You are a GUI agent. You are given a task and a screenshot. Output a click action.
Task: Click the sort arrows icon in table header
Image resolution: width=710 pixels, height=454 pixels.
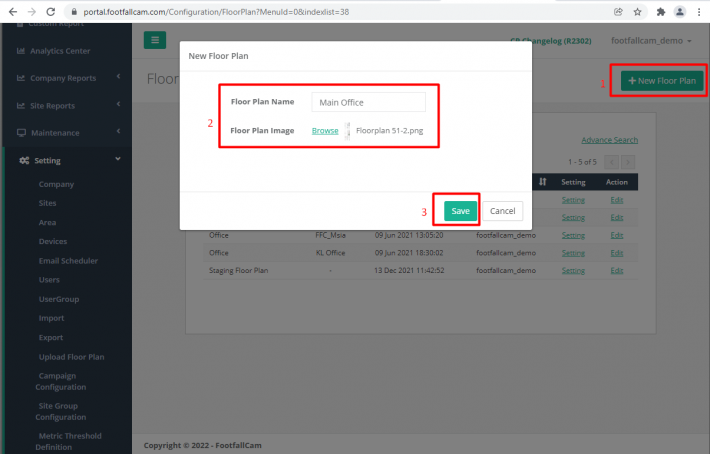click(x=542, y=182)
